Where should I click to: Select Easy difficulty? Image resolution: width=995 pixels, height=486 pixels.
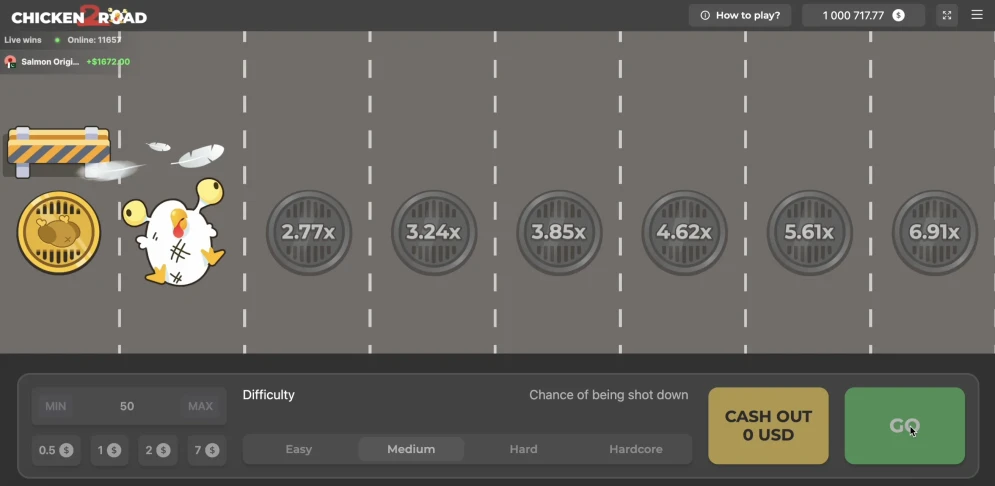tap(299, 449)
